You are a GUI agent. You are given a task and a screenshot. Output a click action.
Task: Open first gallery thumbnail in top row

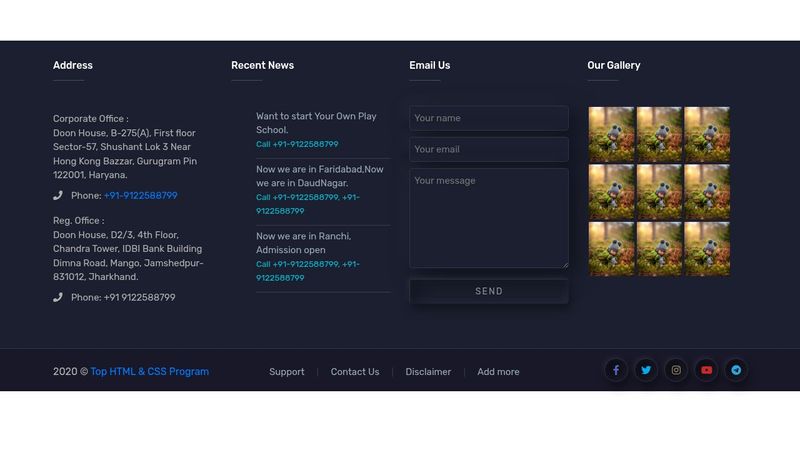coord(611,134)
